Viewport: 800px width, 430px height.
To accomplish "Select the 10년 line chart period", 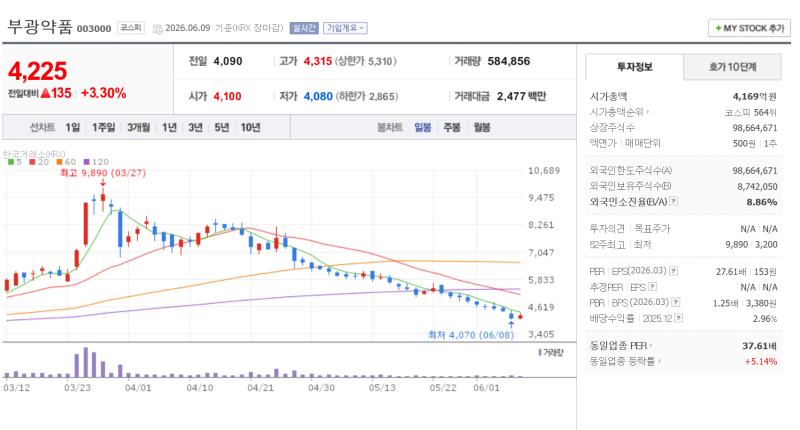I will [x=250, y=128].
